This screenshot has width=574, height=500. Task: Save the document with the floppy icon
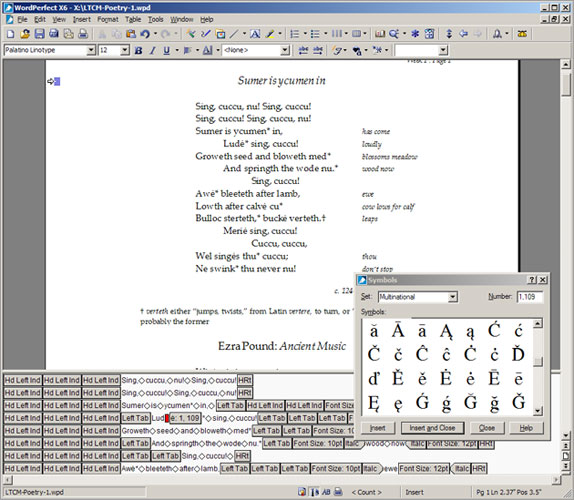(39, 34)
